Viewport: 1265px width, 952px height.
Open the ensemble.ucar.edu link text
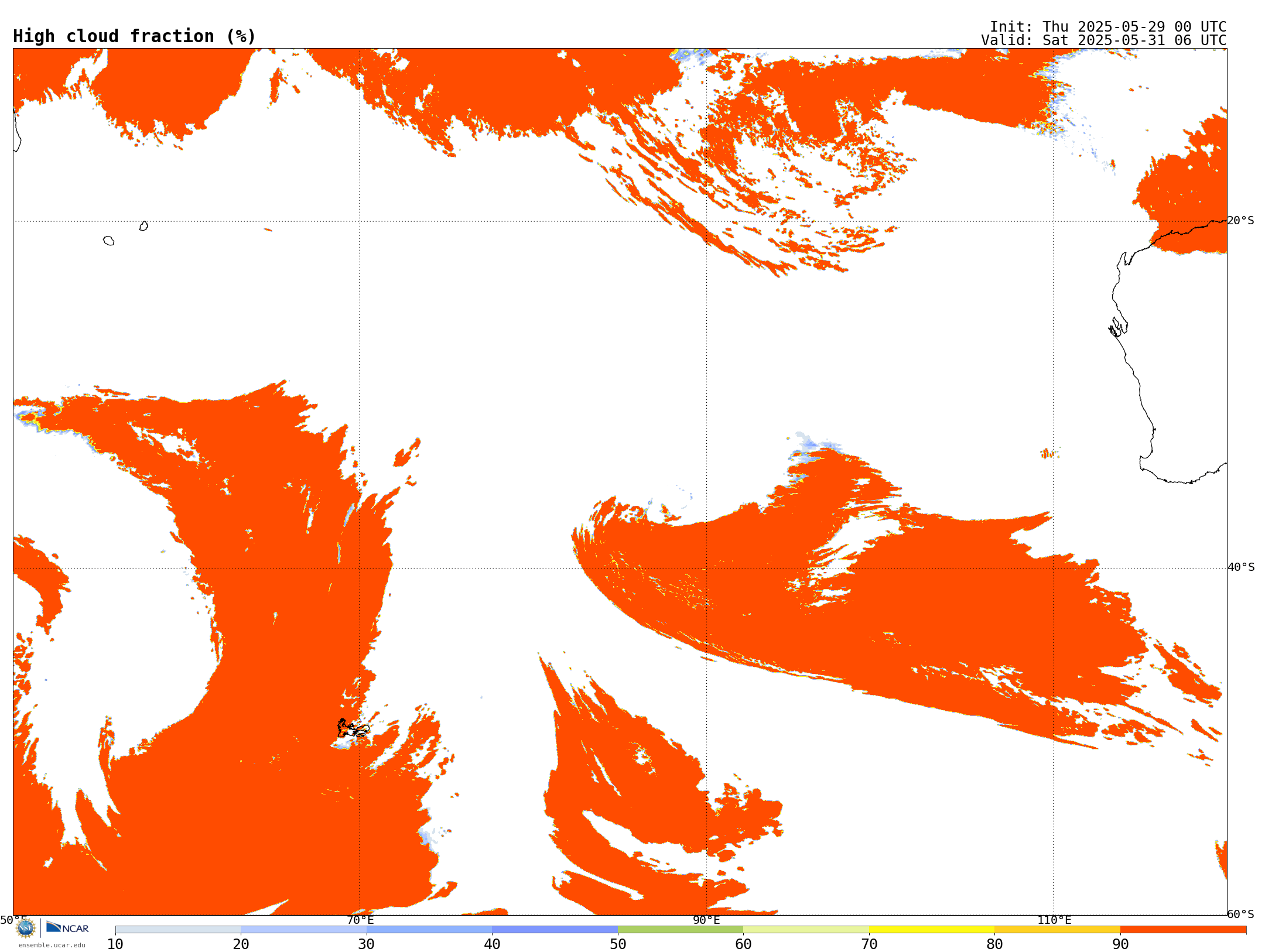pyautogui.click(x=52, y=945)
